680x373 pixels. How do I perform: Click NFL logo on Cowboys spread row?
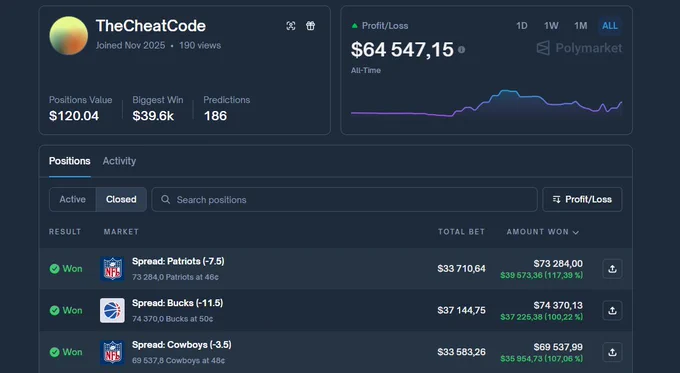(112, 352)
